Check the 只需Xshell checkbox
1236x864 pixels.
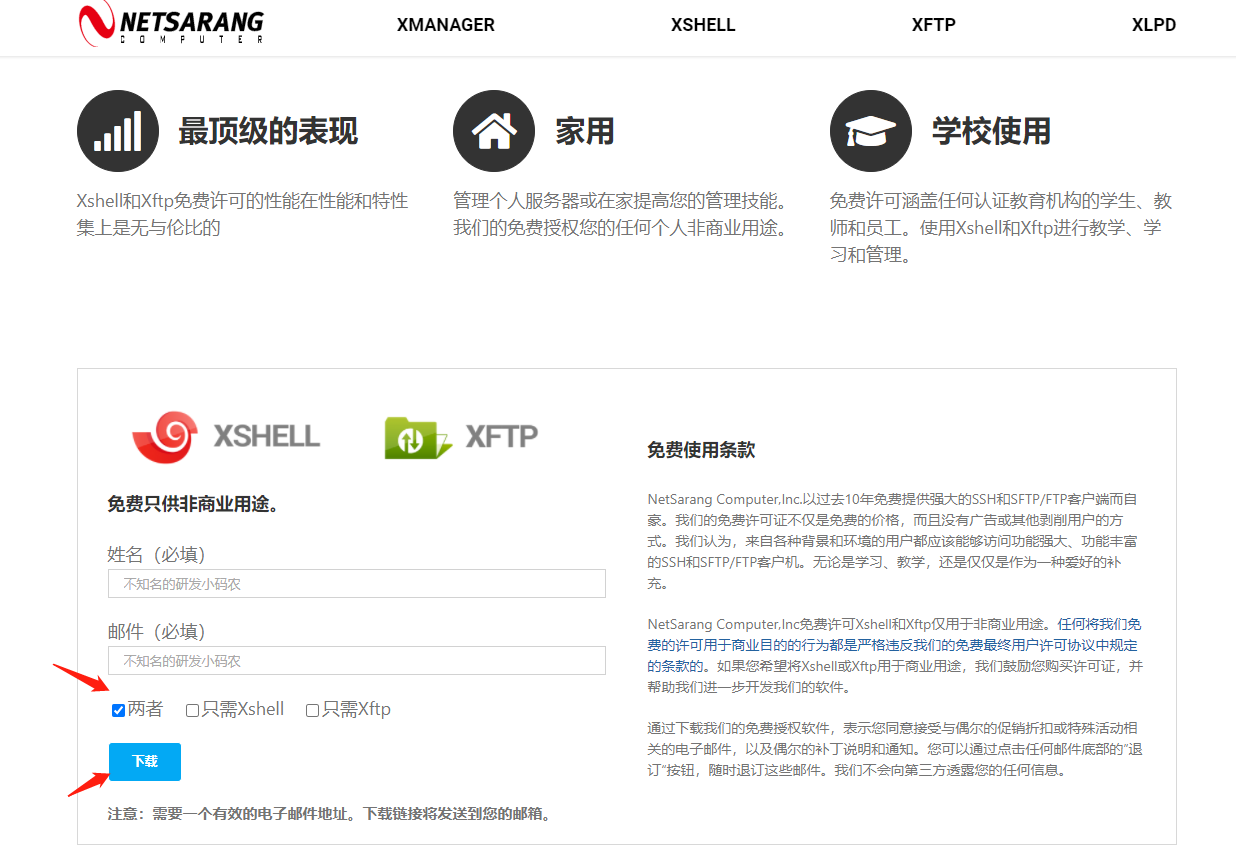(193, 710)
